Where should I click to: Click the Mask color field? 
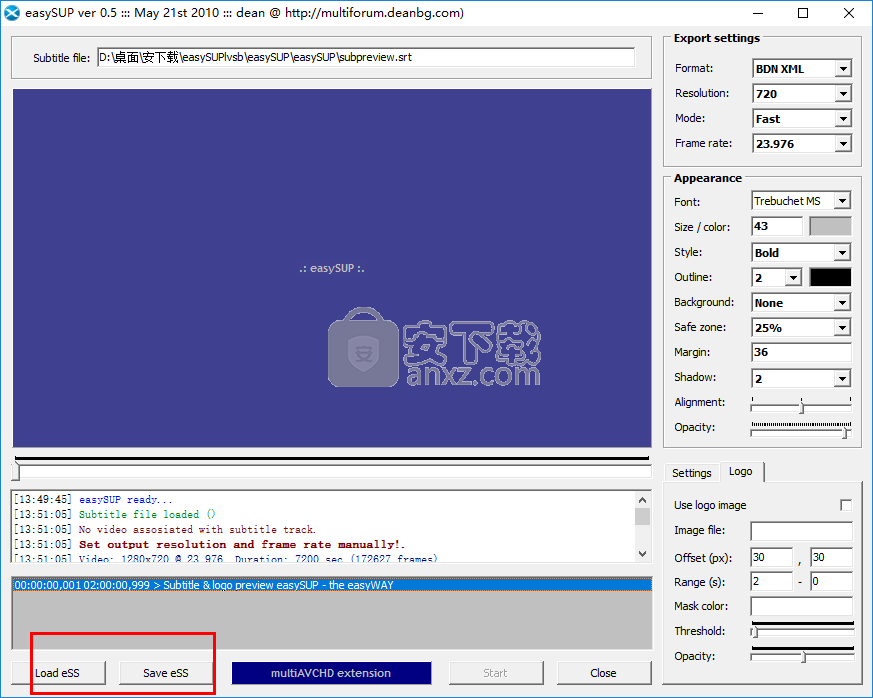point(801,606)
